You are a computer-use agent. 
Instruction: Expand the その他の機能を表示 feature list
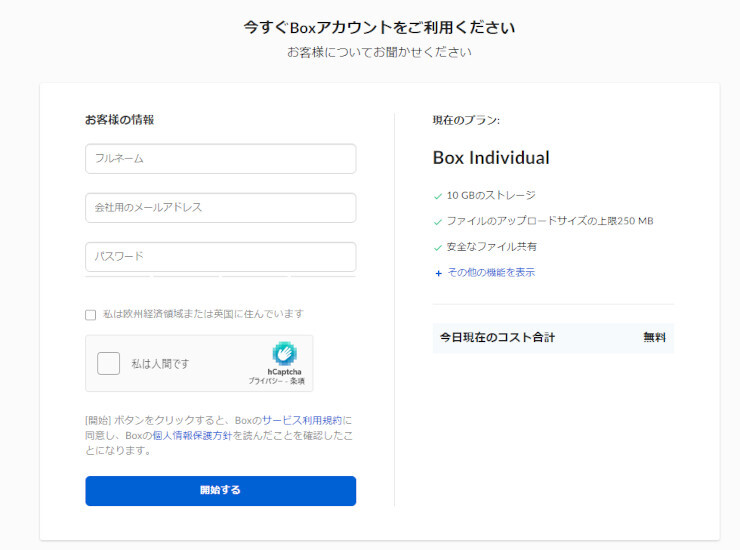[x=490, y=272]
